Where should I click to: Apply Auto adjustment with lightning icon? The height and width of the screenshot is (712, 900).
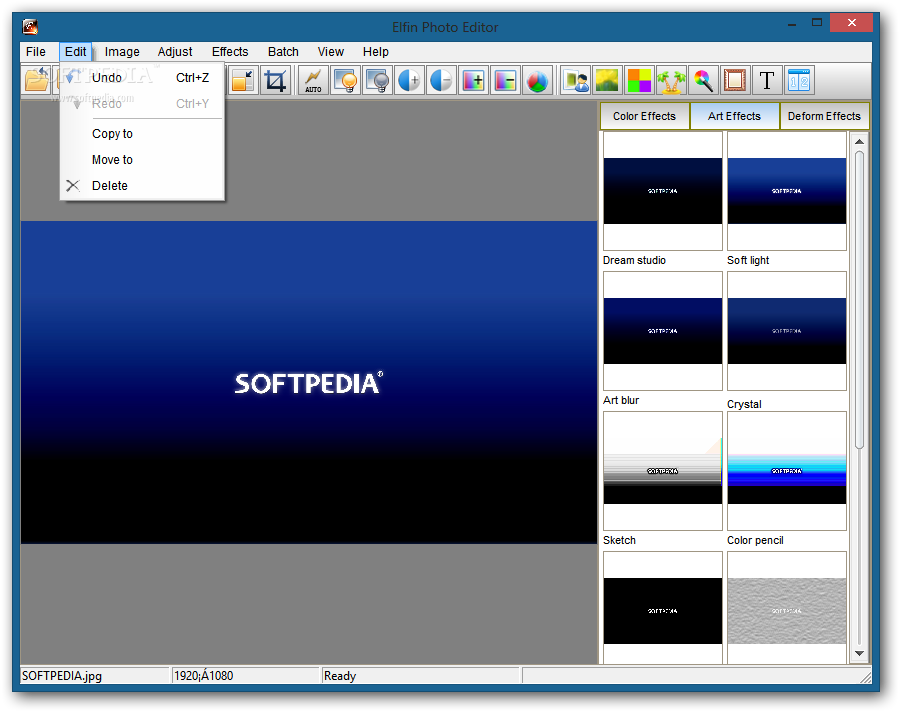pyautogui.click(x=313, y=80)
